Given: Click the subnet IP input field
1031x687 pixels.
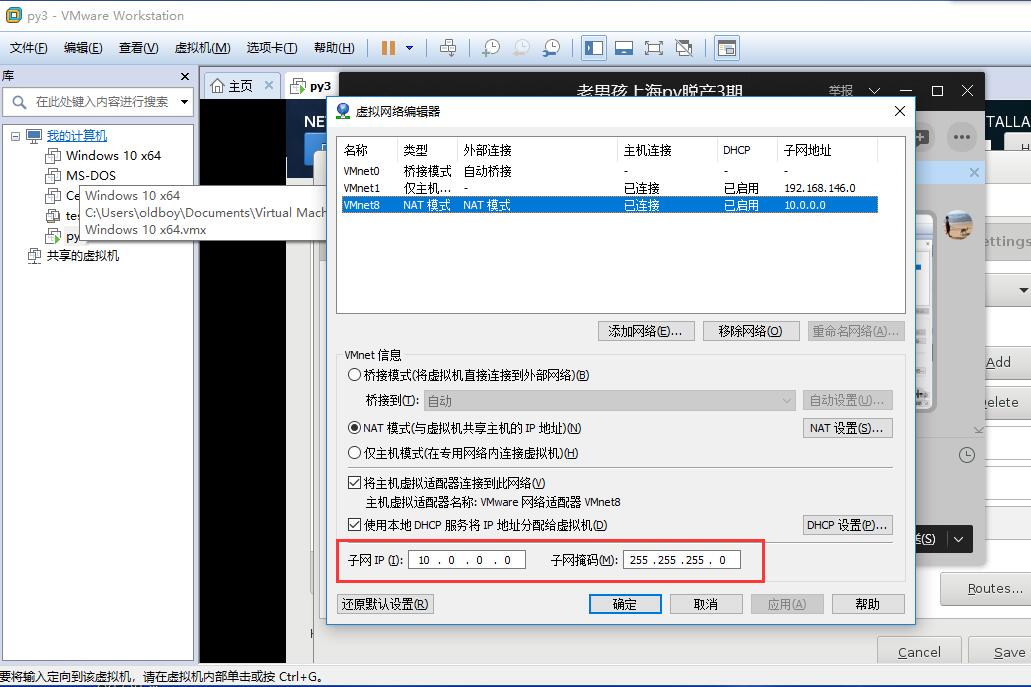Looking at the screenshot, I should (467, 560).
